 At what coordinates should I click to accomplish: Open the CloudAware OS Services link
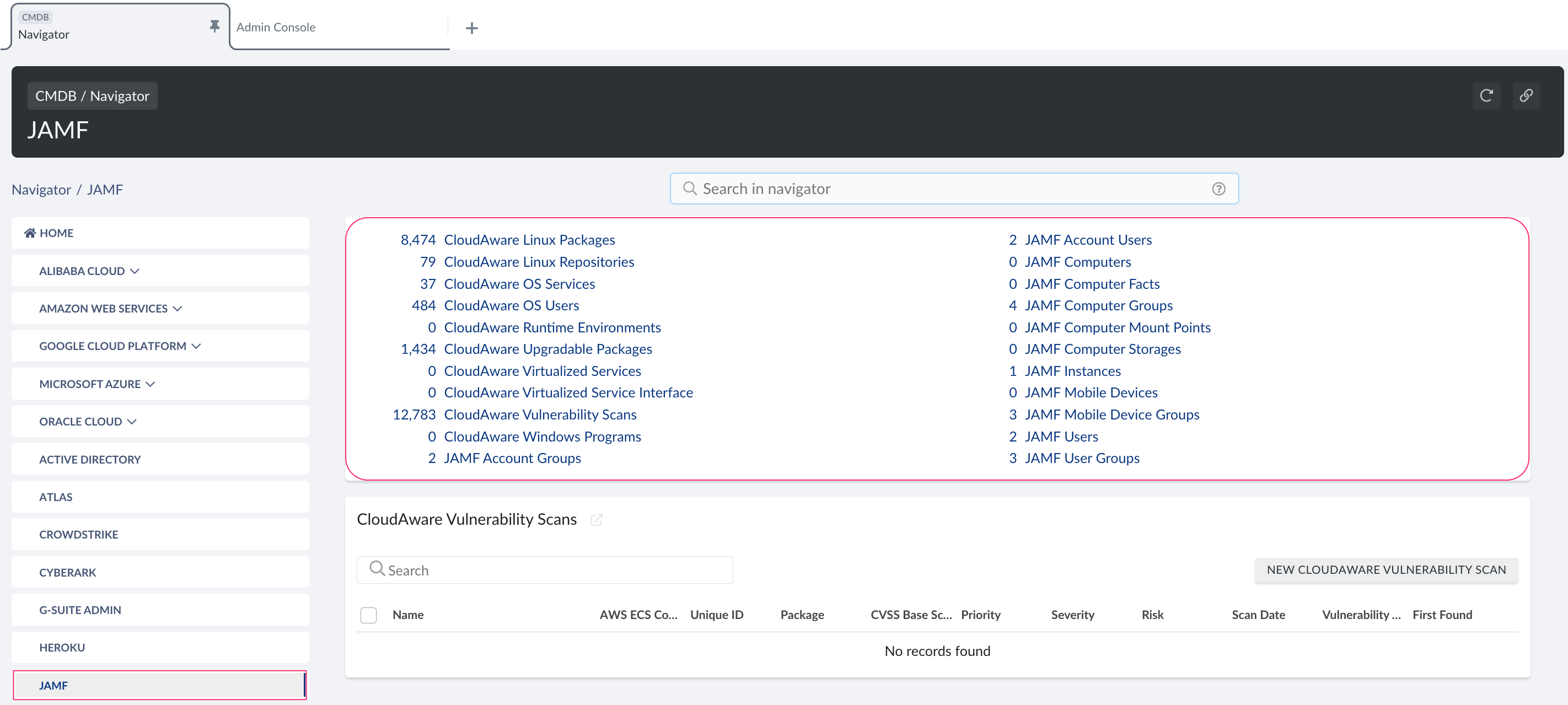pos(519,284)
